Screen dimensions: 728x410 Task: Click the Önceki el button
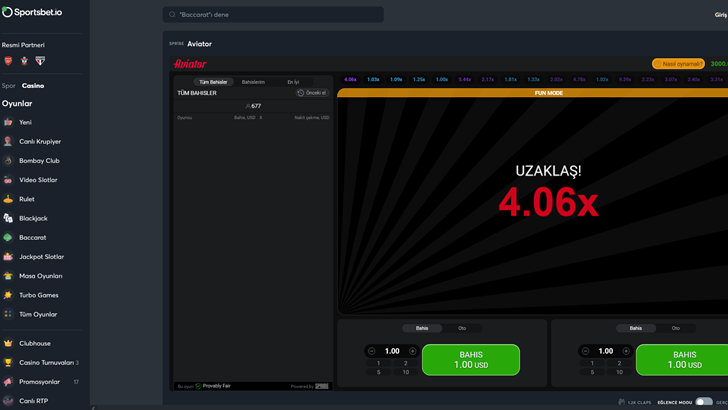(x=312, y=93)
